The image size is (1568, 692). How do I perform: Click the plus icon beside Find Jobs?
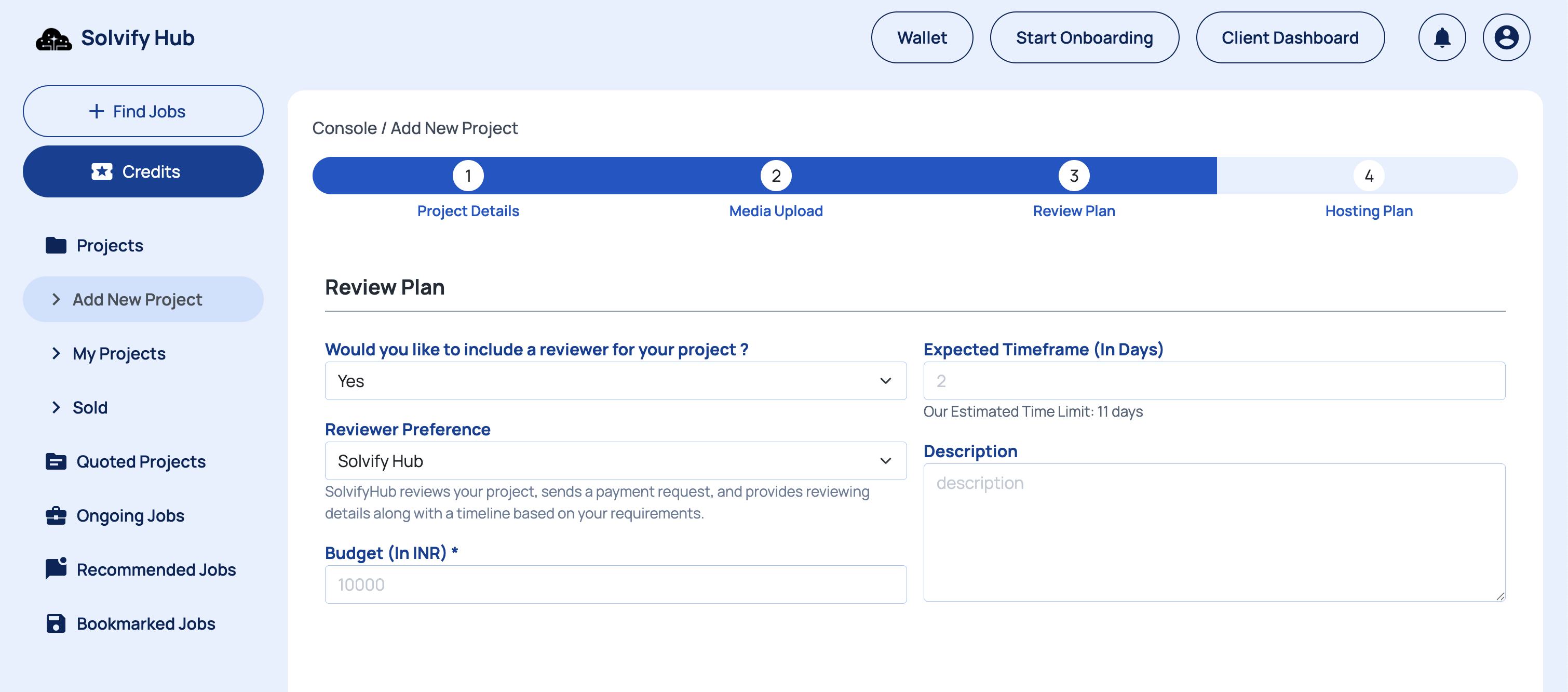(x=97, y=112)
